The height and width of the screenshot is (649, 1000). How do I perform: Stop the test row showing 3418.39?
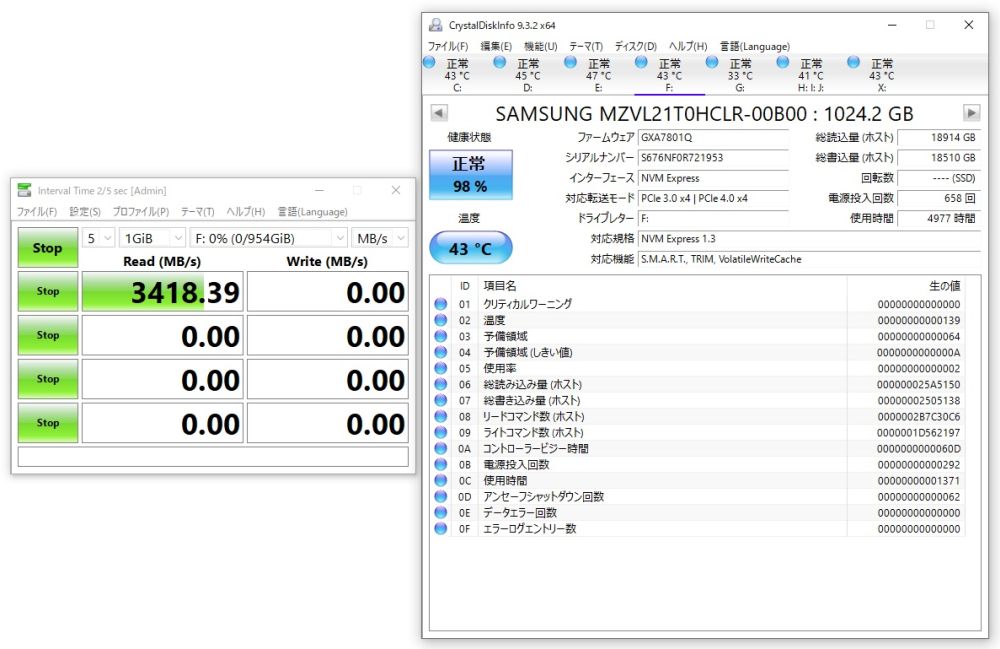coord(48,291)
